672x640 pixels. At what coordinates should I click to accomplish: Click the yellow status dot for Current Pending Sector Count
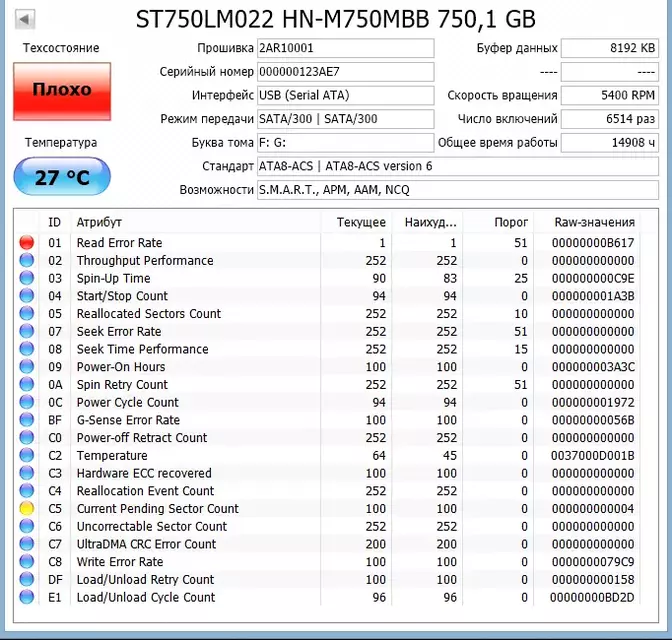click(27, 508)
